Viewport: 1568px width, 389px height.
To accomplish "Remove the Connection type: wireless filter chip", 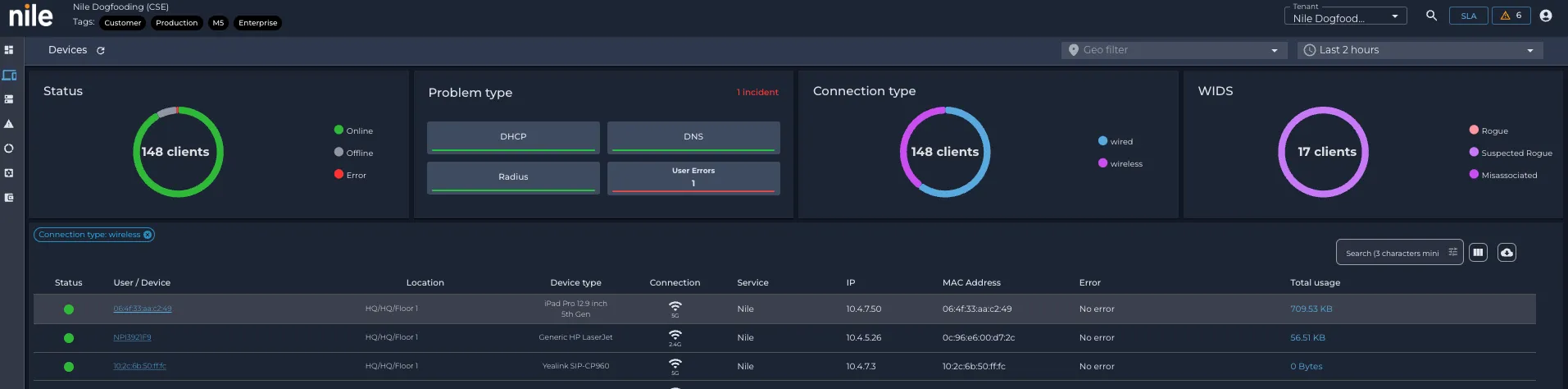I will click(148, 235).
